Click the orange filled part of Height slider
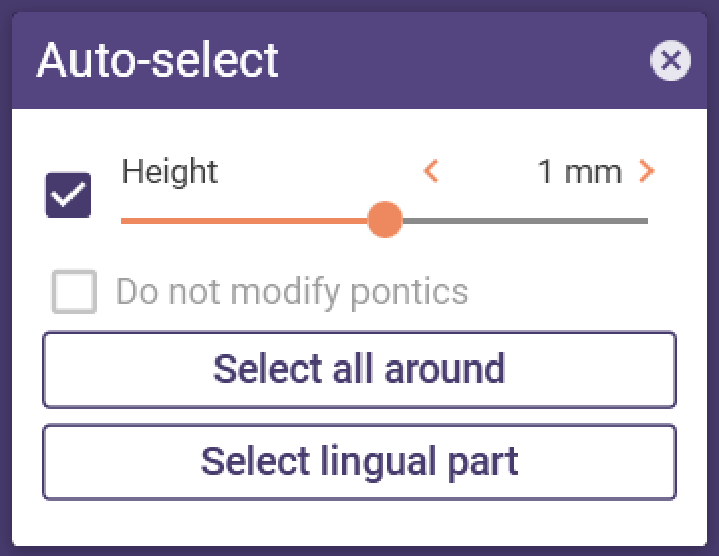Image resolution: width=719 pixels, height=556 pixels. pyautogui.click(x=244, y=221)
